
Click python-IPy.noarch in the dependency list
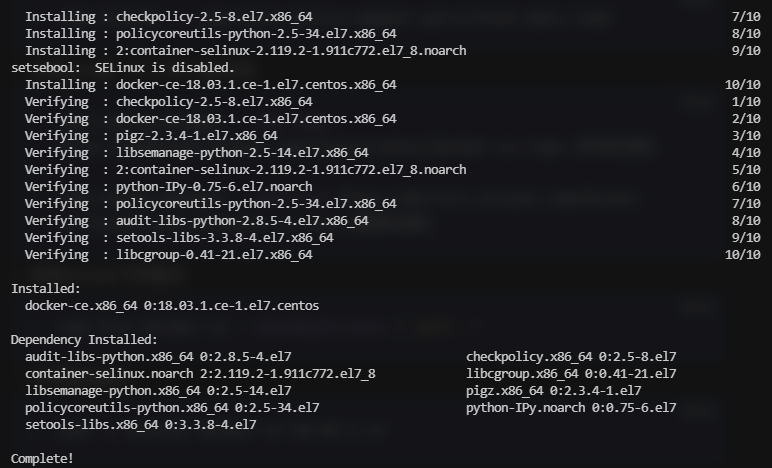571,408
